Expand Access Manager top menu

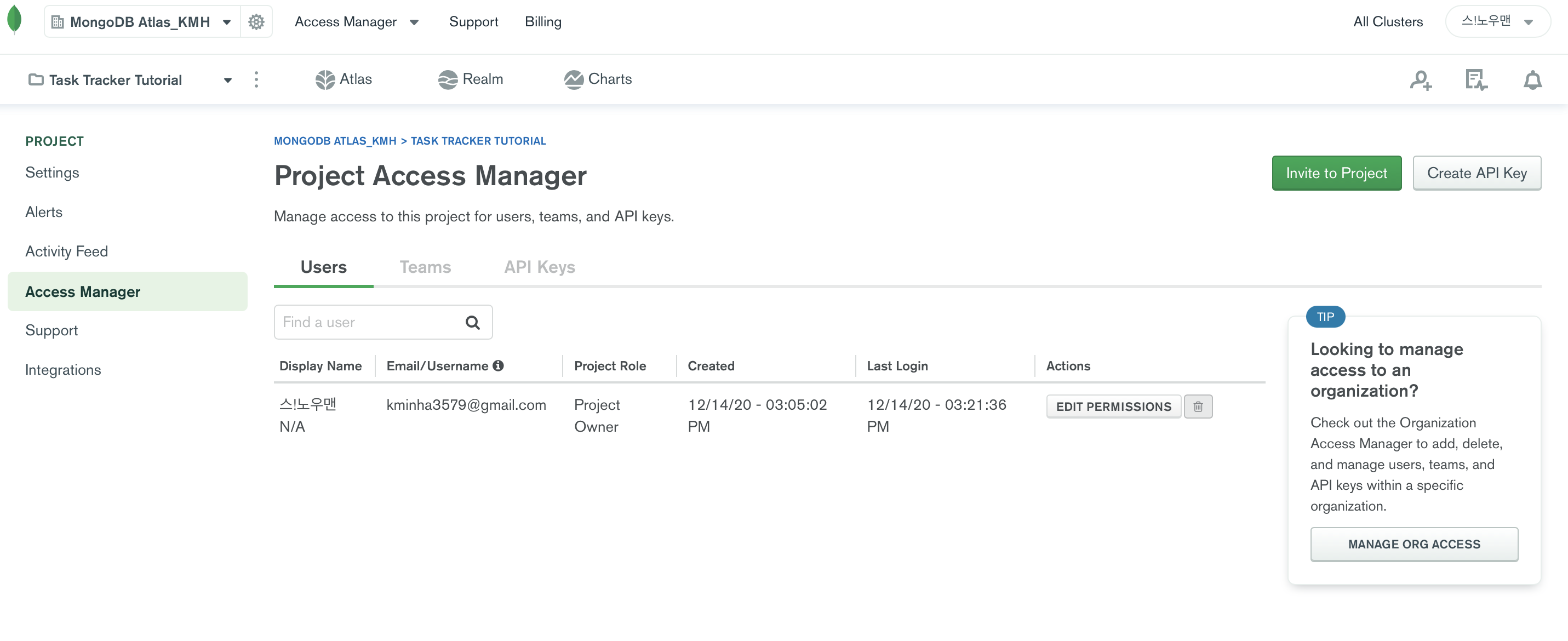click(357, 22)
